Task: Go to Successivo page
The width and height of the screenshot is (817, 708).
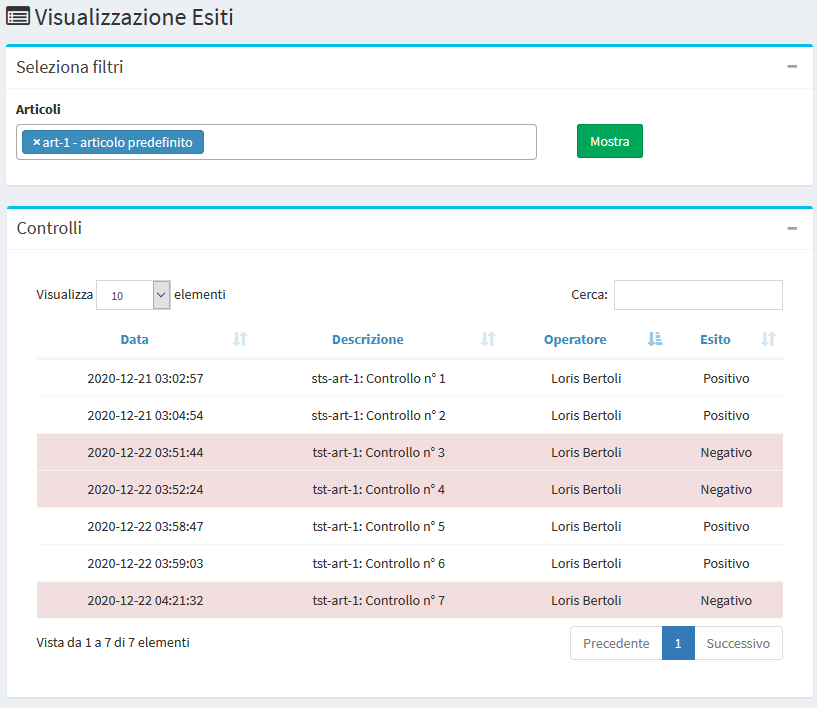Action: coord(738,643)
